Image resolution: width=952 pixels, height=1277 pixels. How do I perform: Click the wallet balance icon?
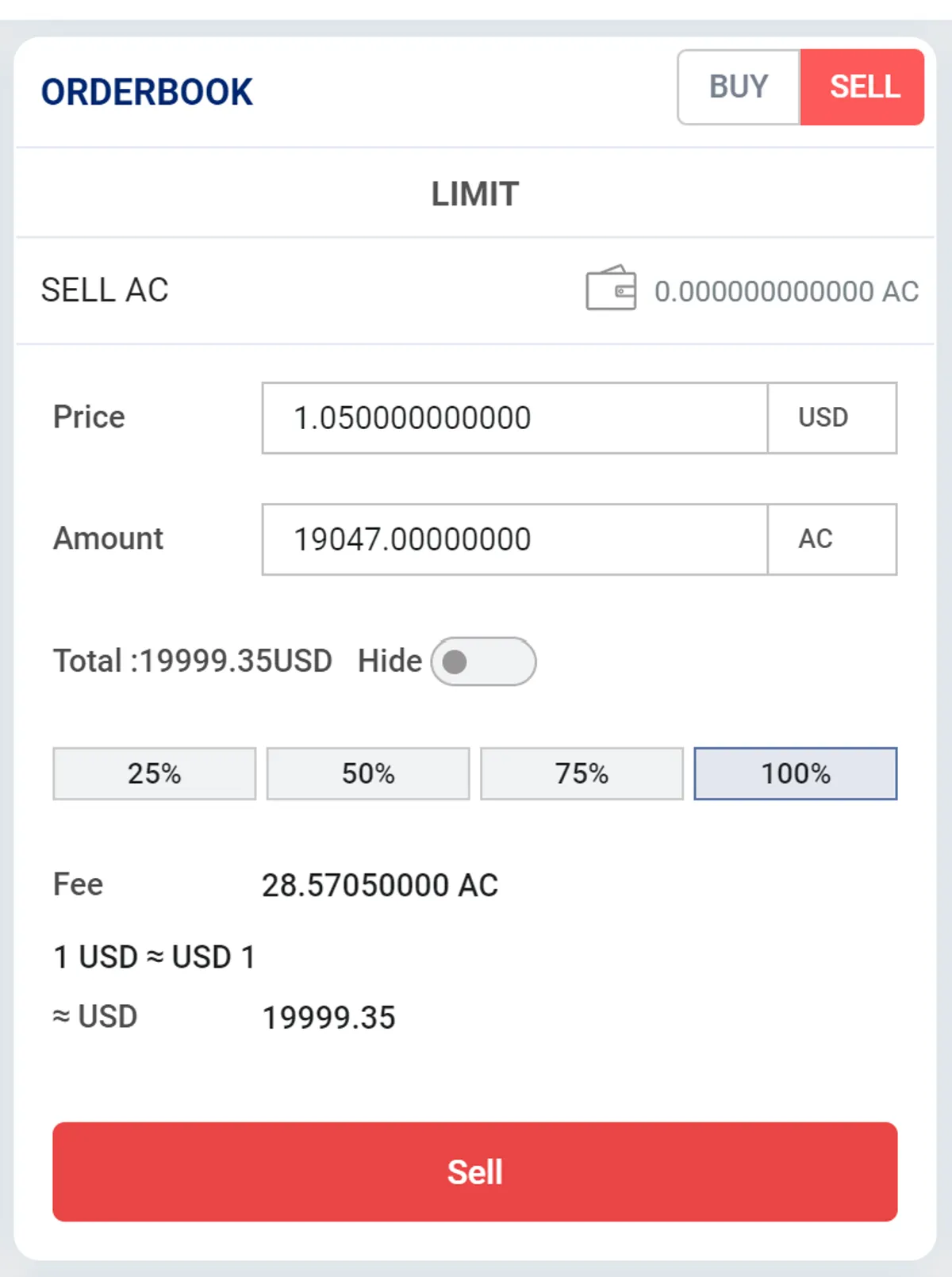point(611,288)
